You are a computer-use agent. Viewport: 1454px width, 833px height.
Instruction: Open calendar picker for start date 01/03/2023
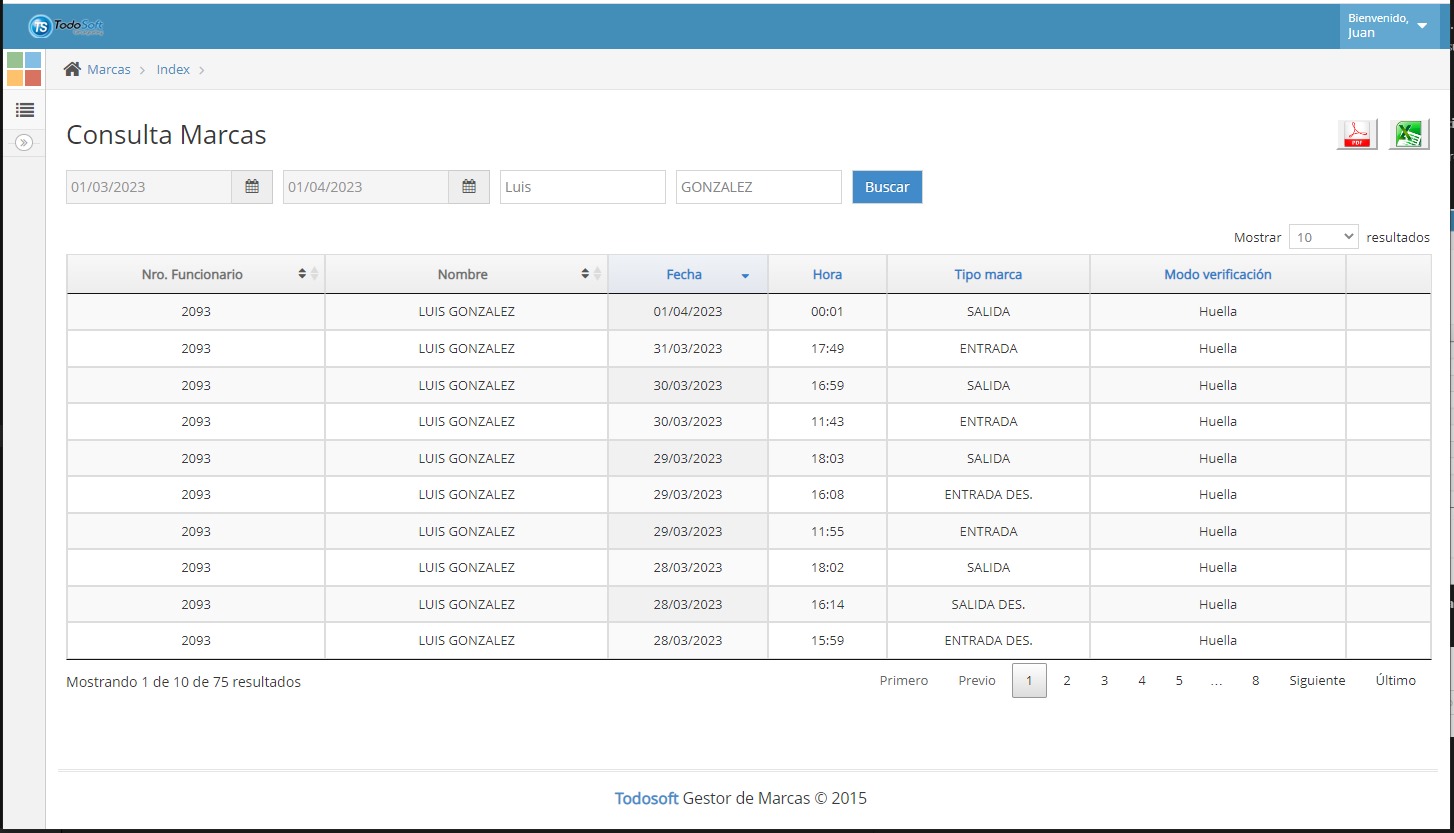[x=252, y=187]
